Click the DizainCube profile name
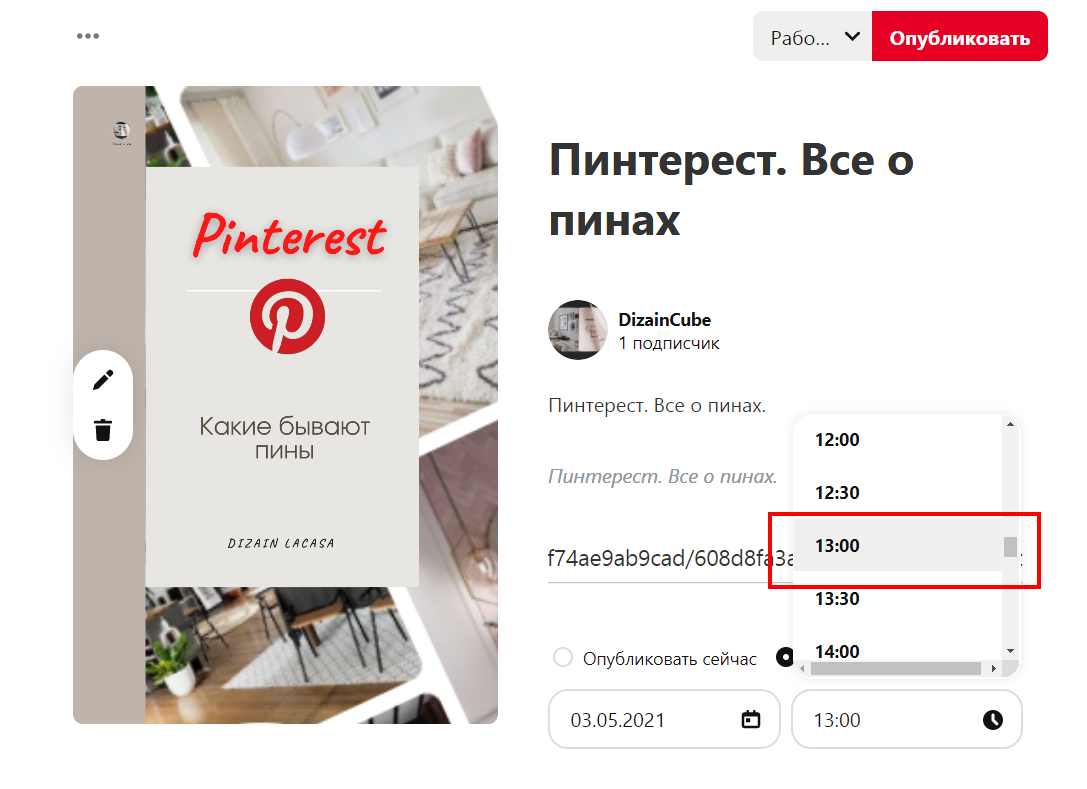The width and height of the screenshot is (1087, 789). [664, 320]
